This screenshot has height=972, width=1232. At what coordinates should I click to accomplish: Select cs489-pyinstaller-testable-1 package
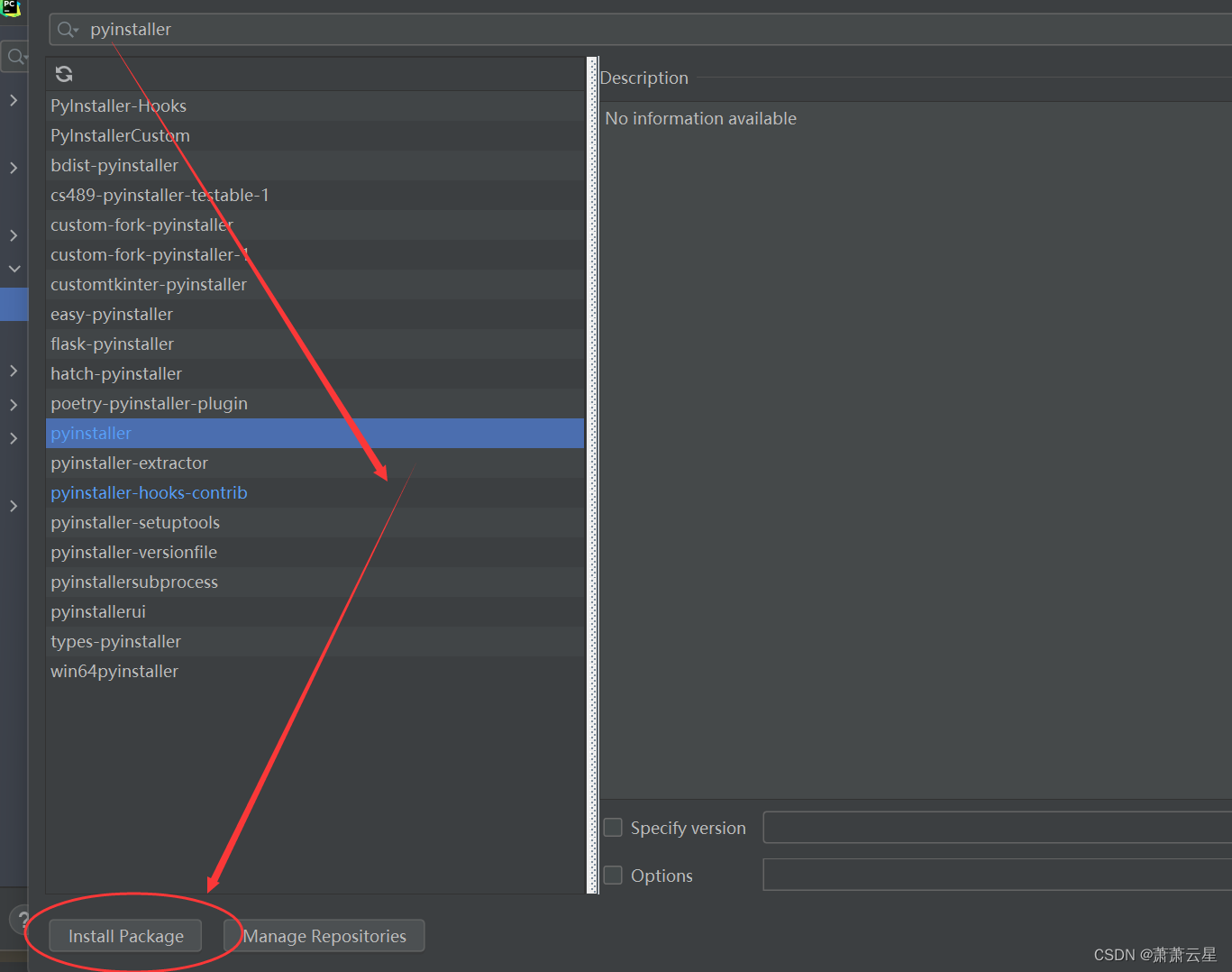(315, 195)
